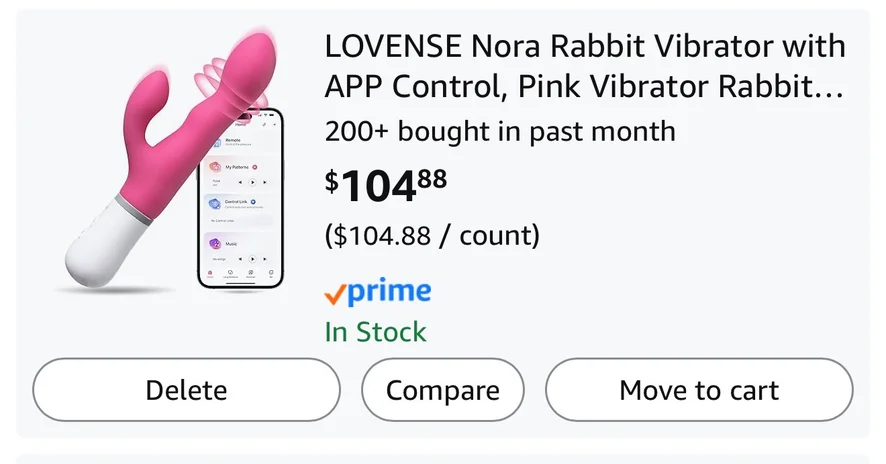This screenshot has width=886, height=464.
Task: Click the In Stock status text
Action: click(375, 332)
